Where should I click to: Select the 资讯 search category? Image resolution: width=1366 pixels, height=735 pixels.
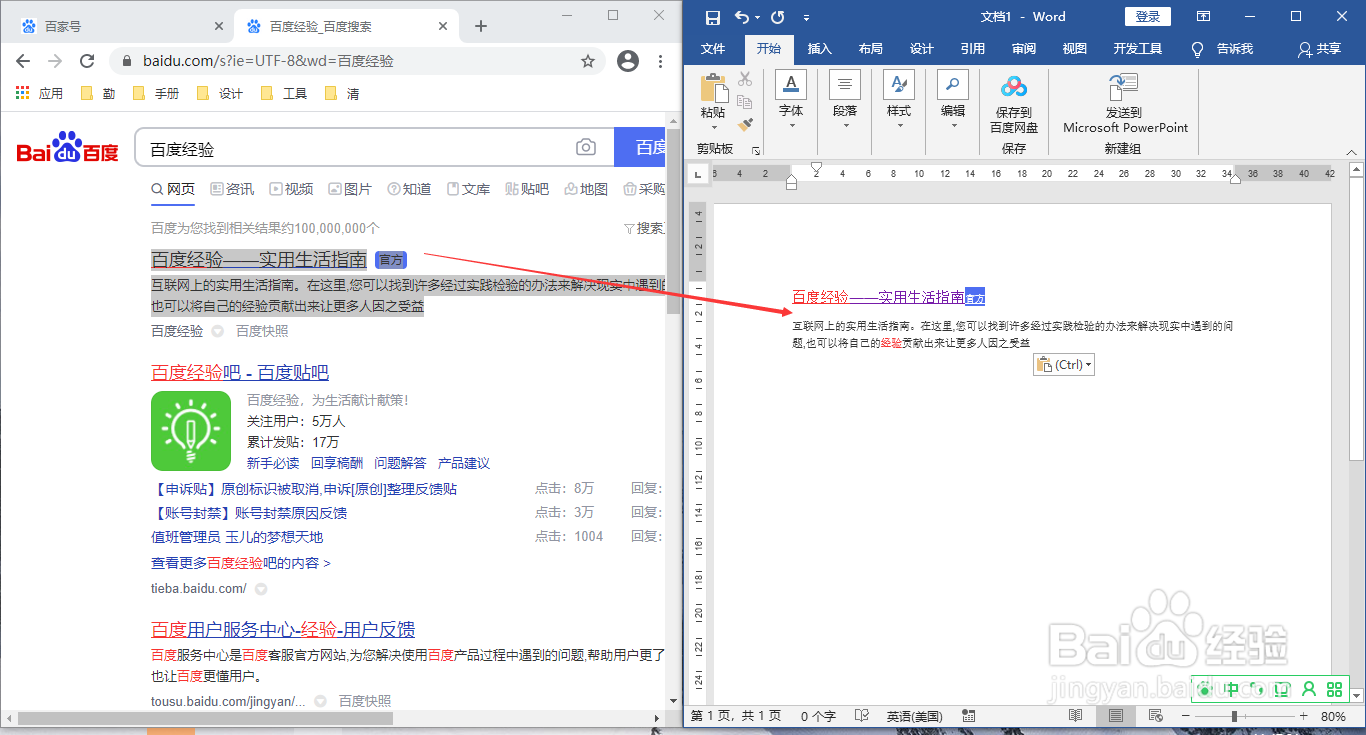pos(232,189)
